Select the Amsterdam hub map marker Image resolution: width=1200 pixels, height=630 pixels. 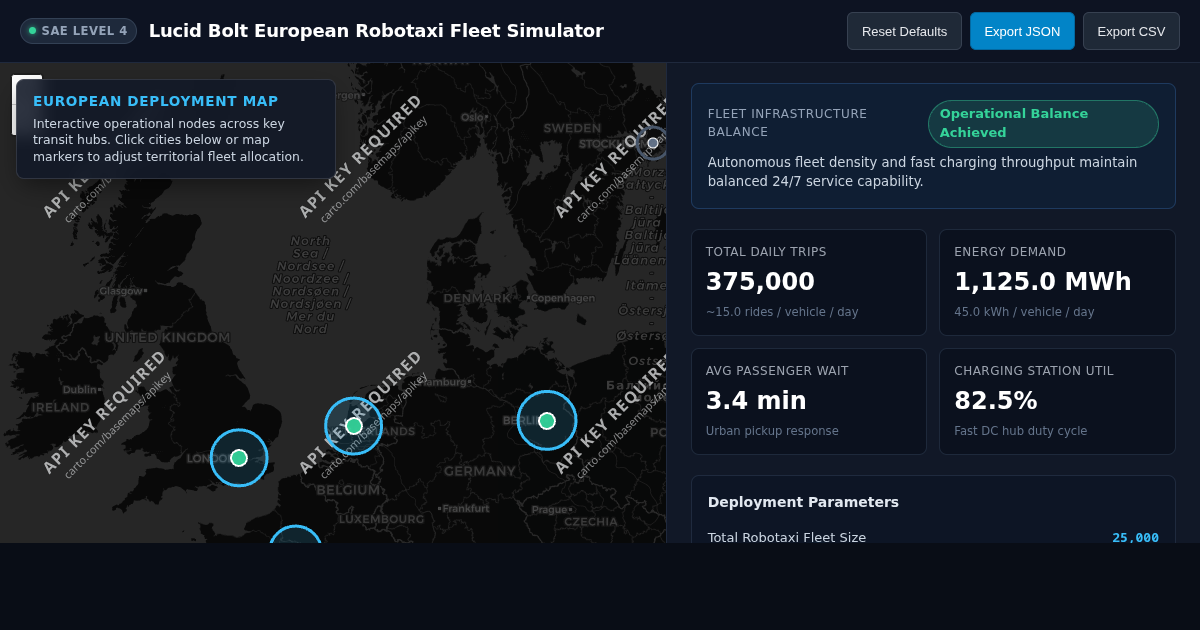[x=354, y=426]
